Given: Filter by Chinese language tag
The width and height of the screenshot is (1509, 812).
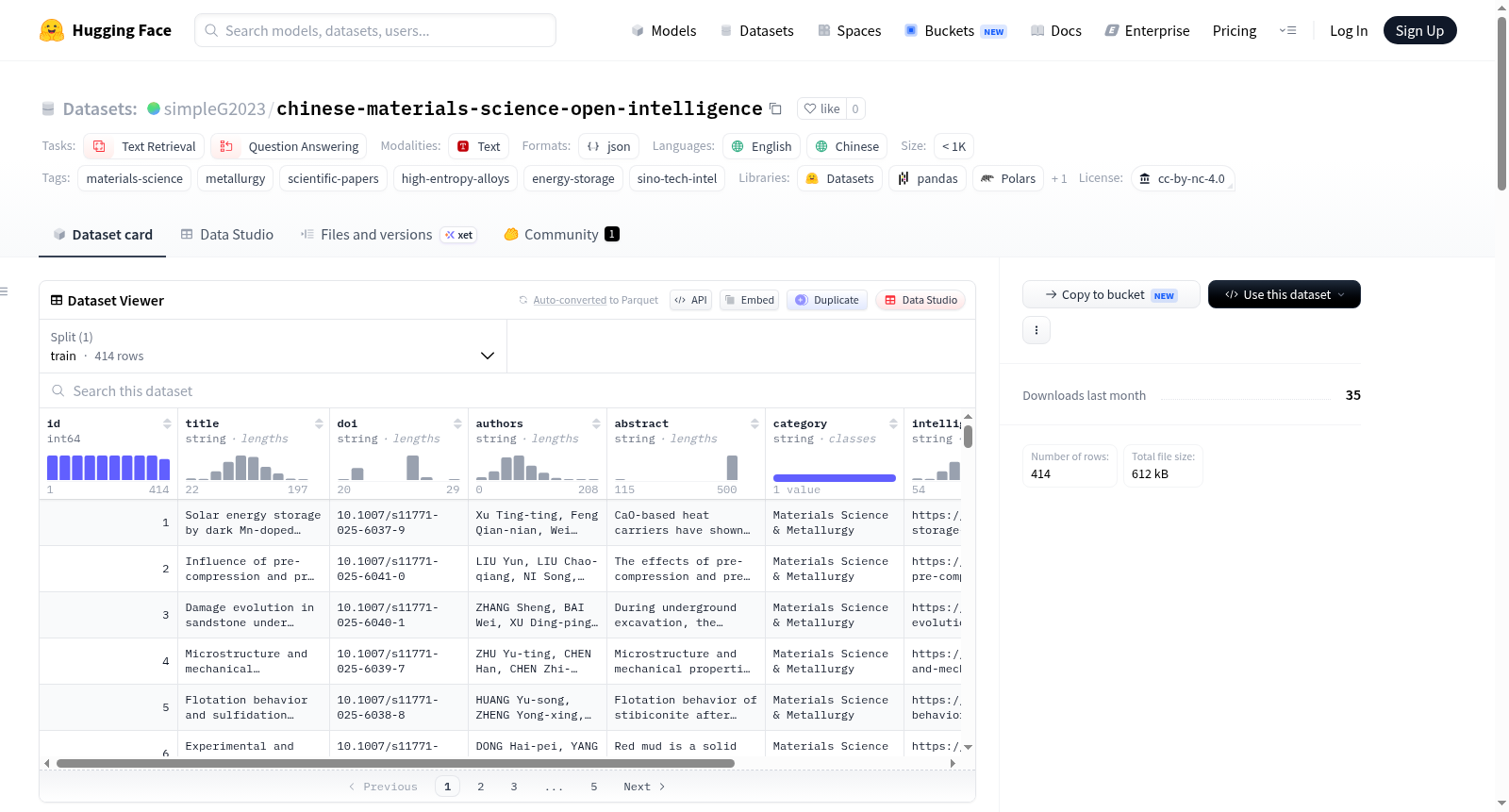Looking at the screenshot, I should point(847,146).
